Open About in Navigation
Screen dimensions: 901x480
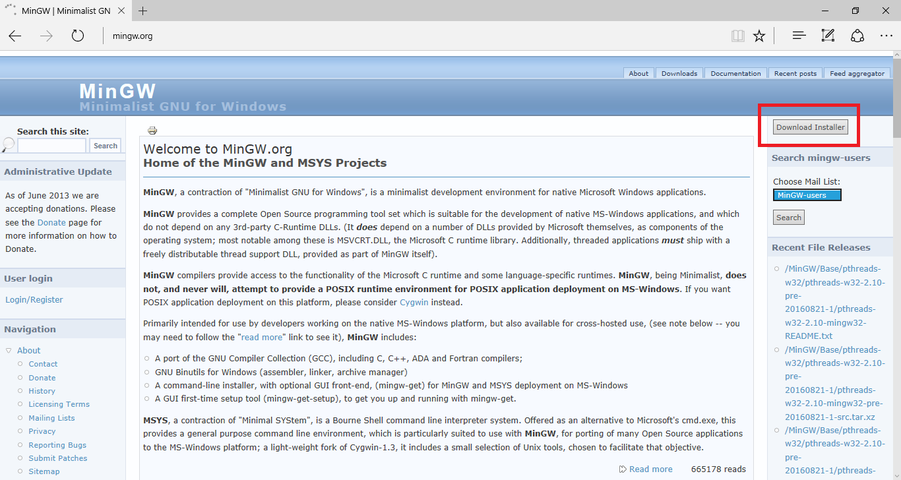pos(29,350)
